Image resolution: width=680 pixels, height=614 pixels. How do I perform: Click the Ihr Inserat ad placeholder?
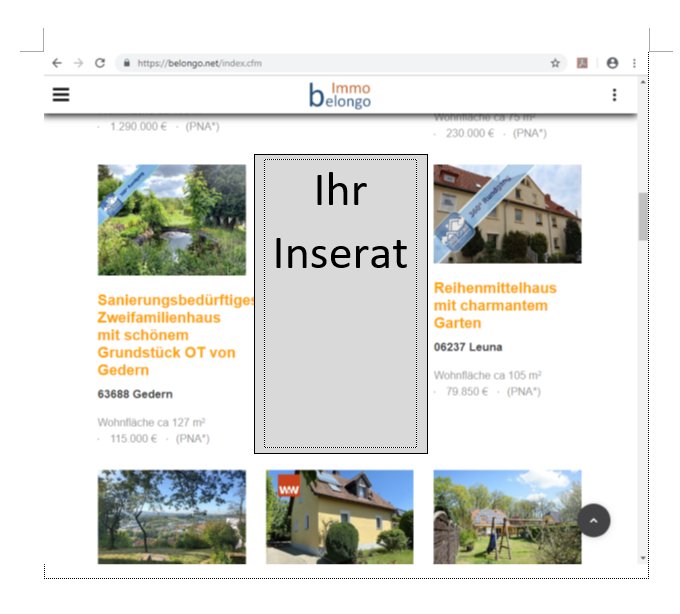341,304
